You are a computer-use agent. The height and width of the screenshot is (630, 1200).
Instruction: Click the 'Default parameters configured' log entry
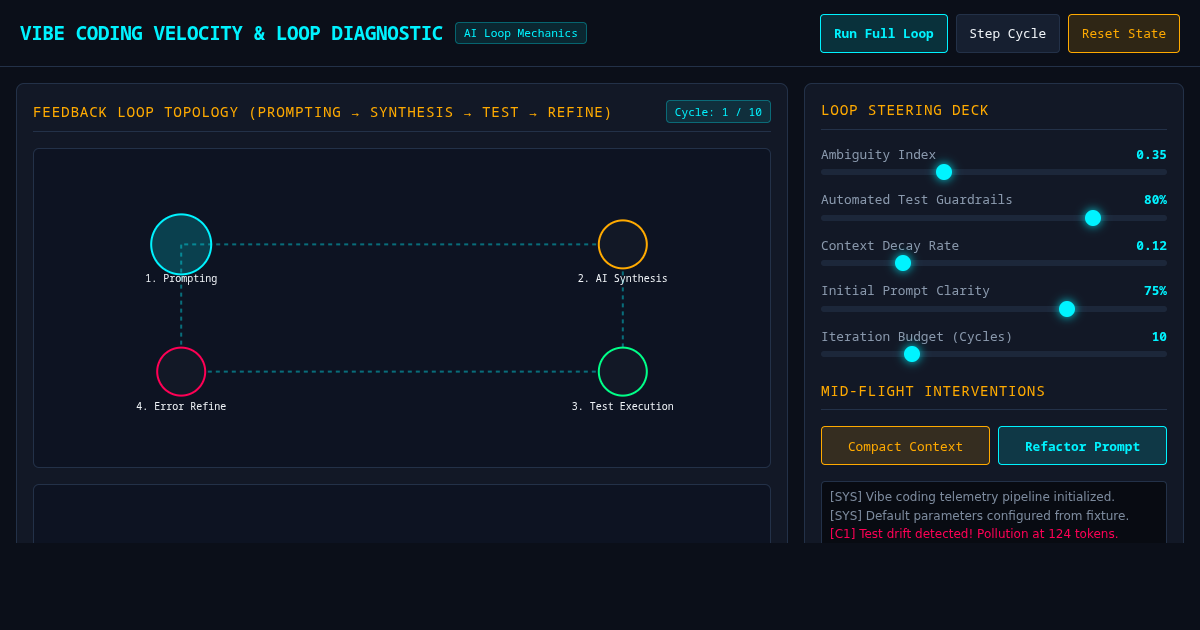(x=979, y=516)
